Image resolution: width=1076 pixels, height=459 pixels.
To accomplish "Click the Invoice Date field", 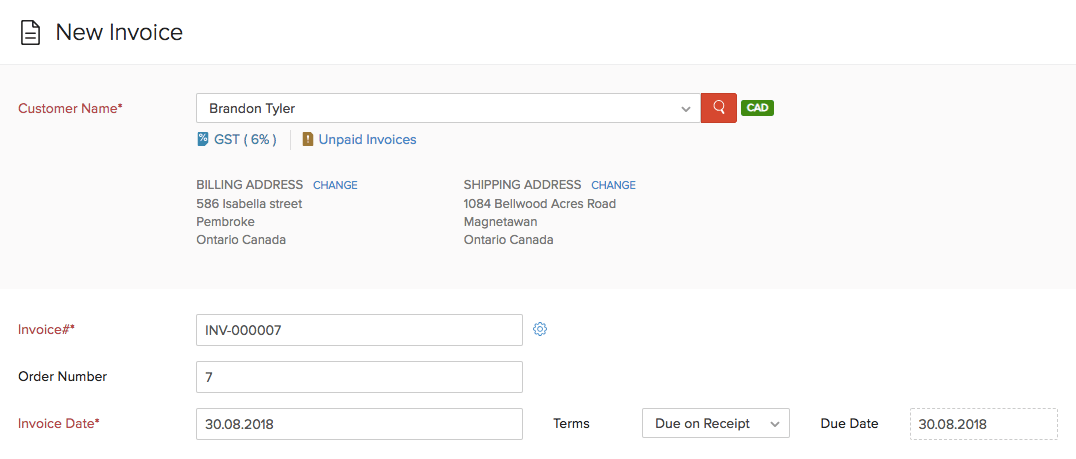I will tap(360, 424).
